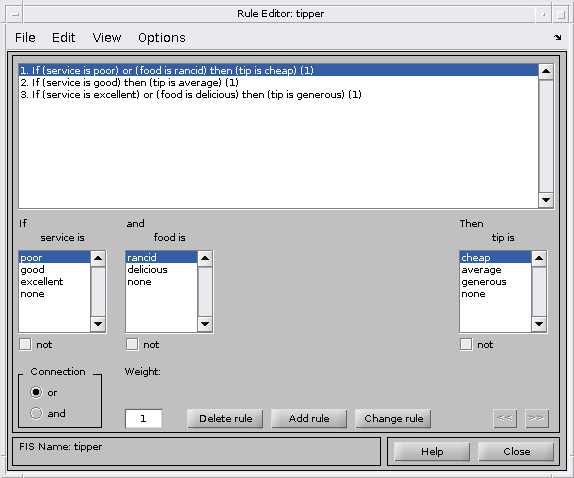Image resolution: width=574 pixels, height=478 pixels.
Task: Click food list scroll down arrow
Action: coord(205,324)
